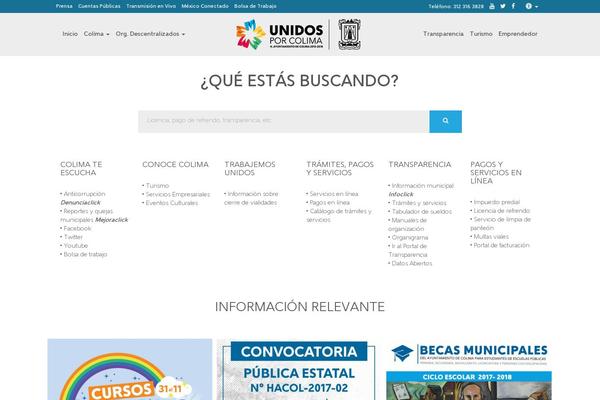
Task: Click the Pagos y Servicios en Línea heading
Action: pos(496,173)
